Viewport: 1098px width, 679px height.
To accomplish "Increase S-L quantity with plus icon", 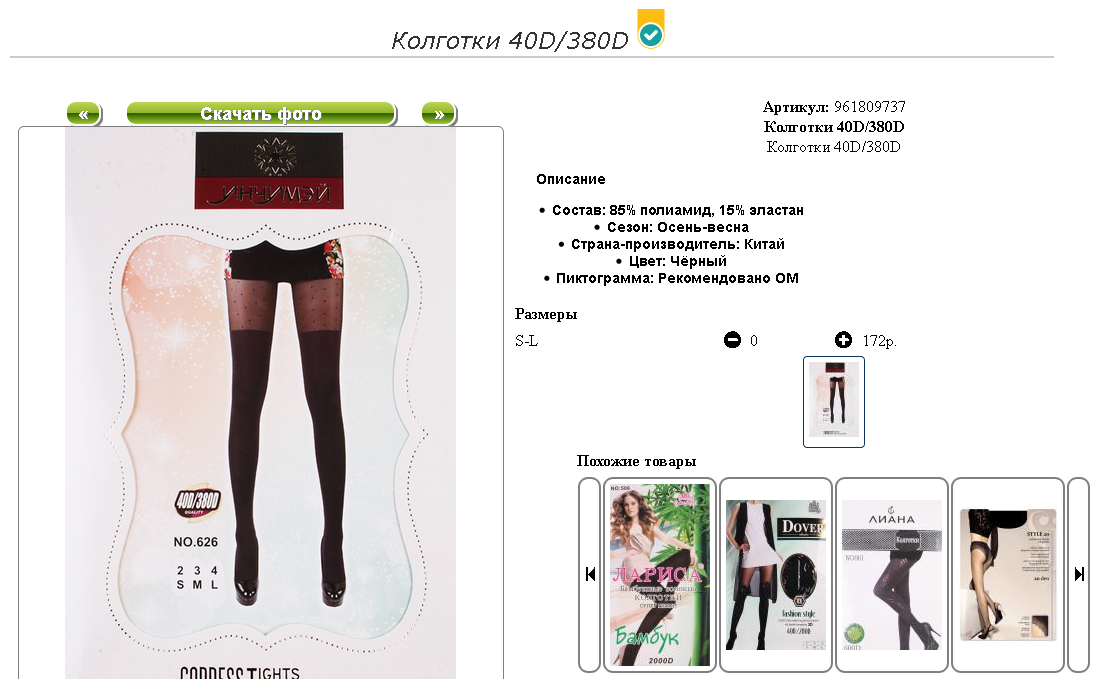I will click(x=843, y=340).
